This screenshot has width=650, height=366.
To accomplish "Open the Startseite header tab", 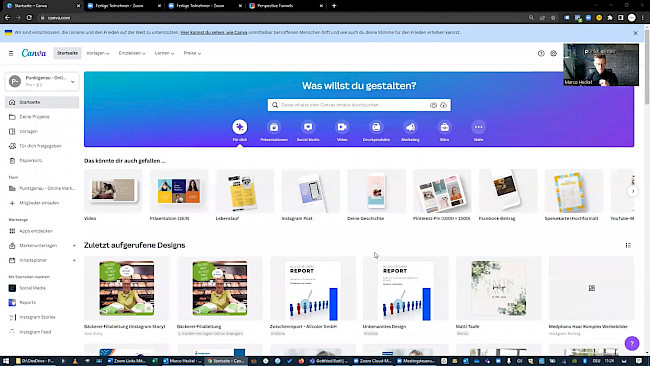I will click(68, 53).
